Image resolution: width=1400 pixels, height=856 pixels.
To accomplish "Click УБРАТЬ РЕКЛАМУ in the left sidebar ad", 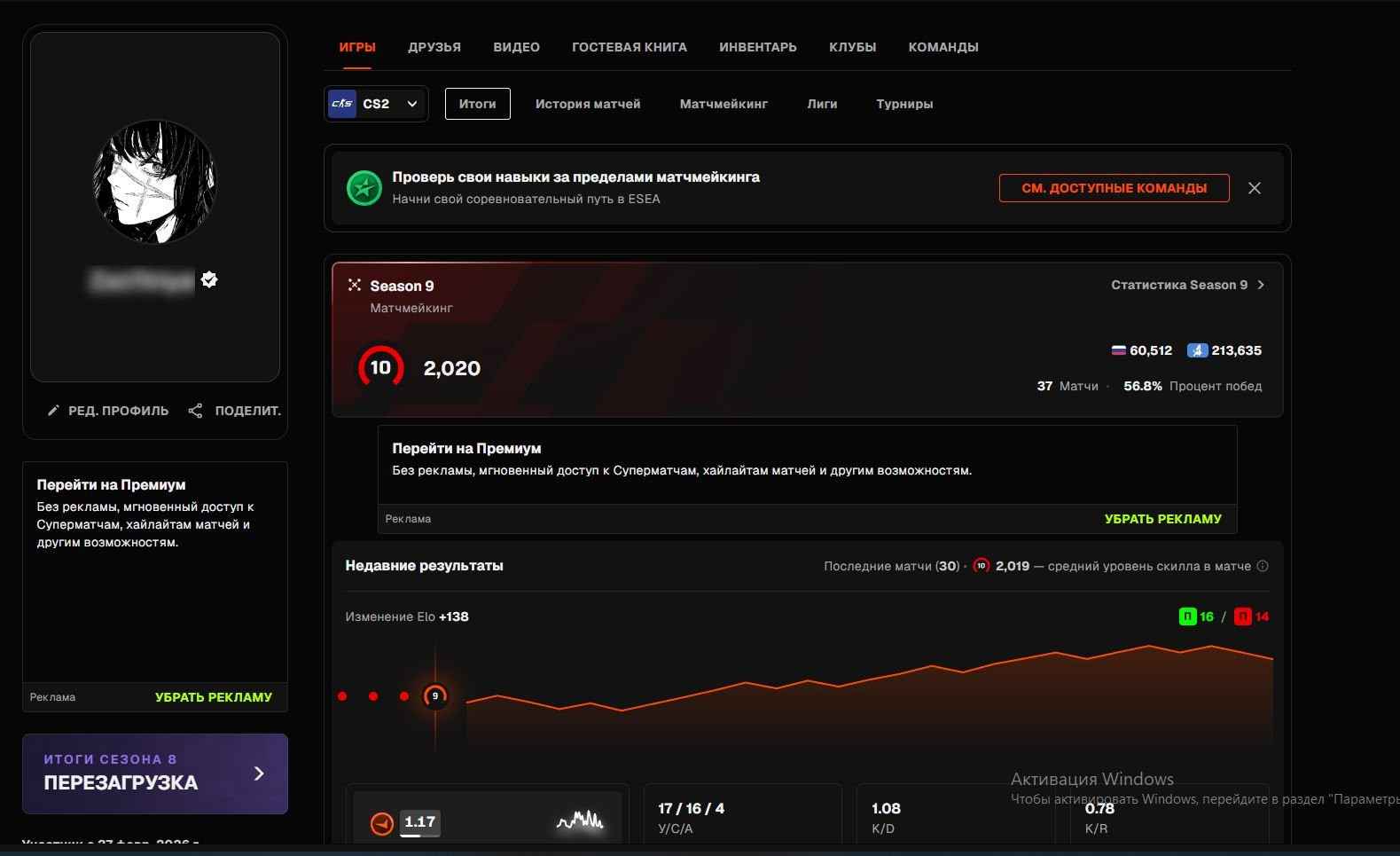I will click(x=214, y=697).
